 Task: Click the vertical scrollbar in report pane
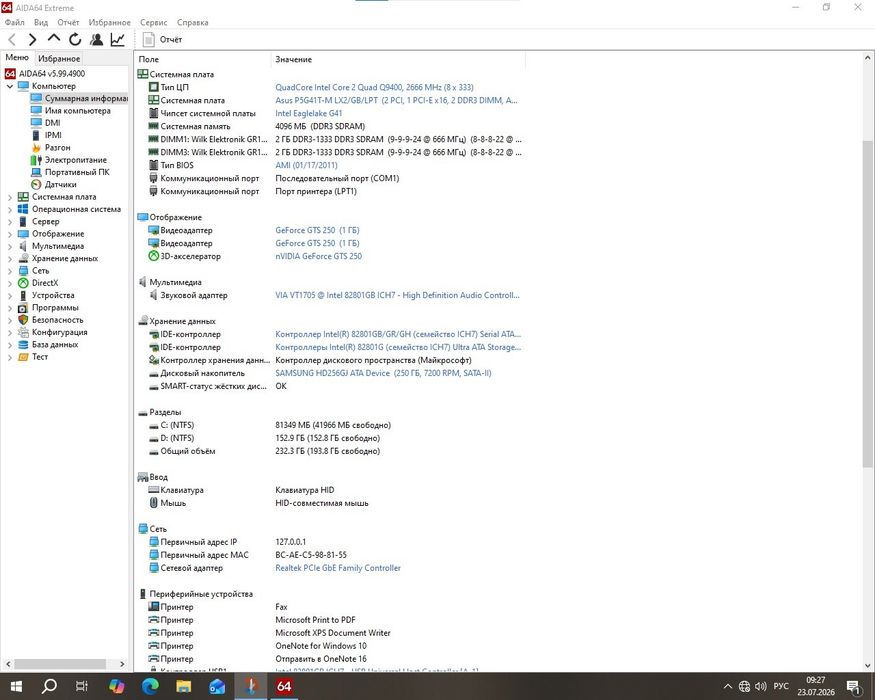868,304
